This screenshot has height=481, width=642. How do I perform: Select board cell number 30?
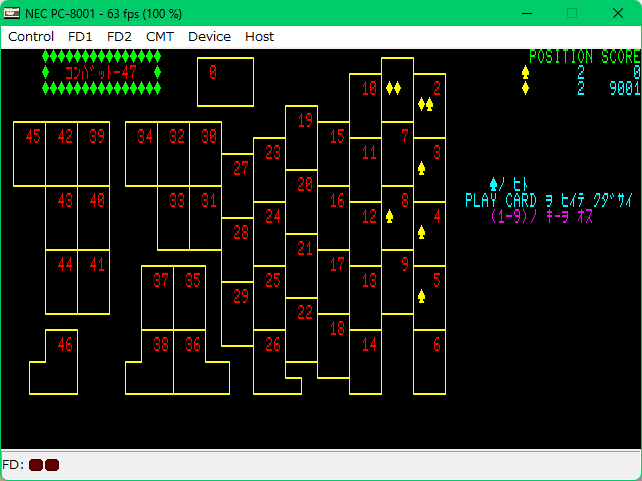coord(206,154)
